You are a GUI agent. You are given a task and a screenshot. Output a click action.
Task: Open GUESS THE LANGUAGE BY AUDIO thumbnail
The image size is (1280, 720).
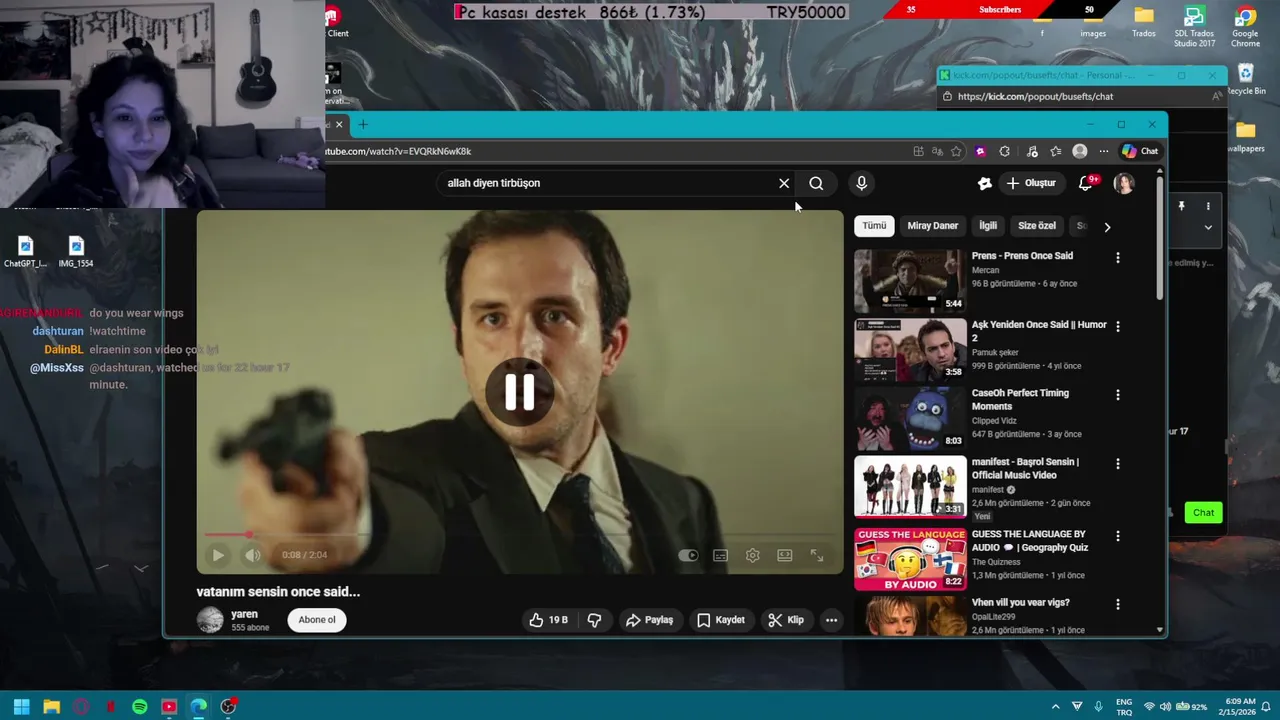pos(910,560)
